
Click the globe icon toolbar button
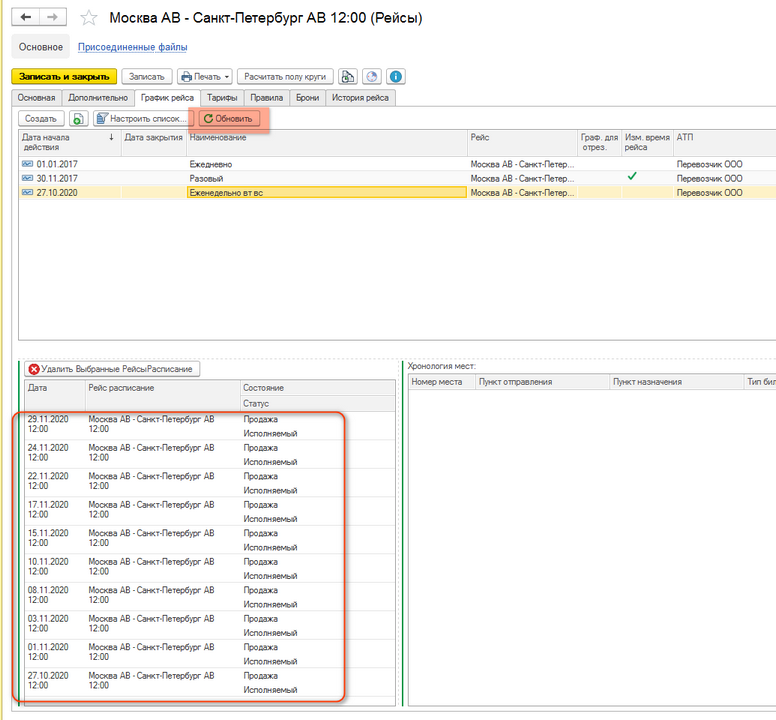(371, 76)
